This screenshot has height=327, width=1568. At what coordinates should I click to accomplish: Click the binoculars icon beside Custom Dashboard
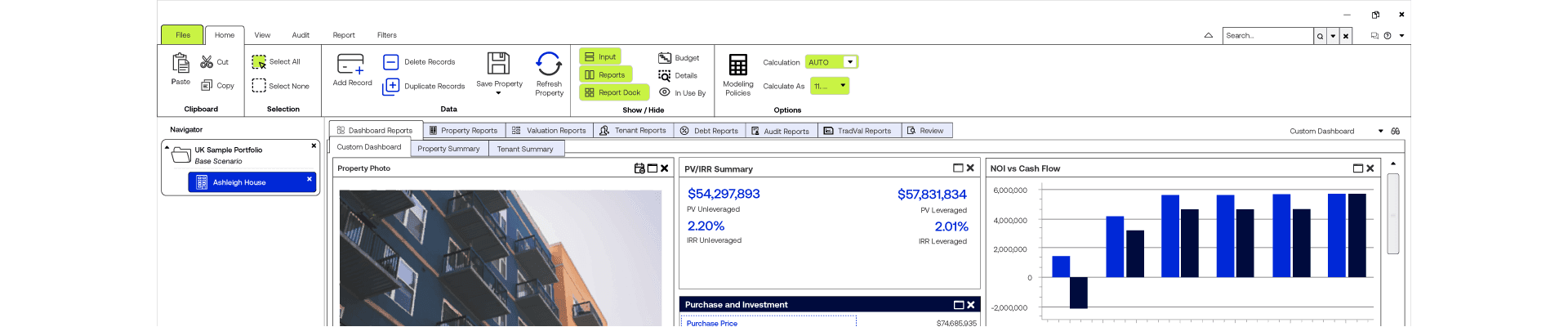(1396, 132)
